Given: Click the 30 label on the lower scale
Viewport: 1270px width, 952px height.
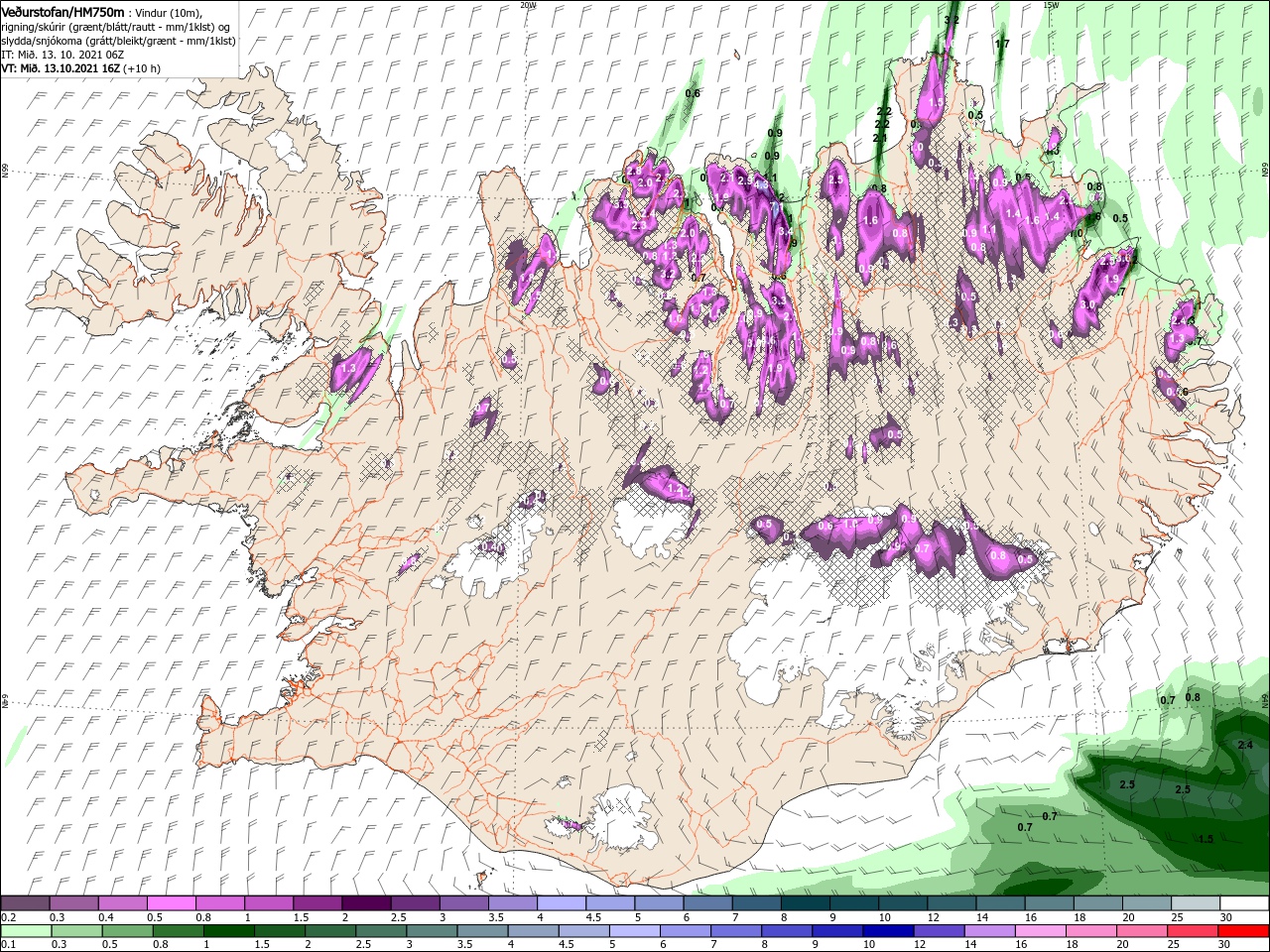Looking at the screenshot, I should click(x=1223, y=944).
